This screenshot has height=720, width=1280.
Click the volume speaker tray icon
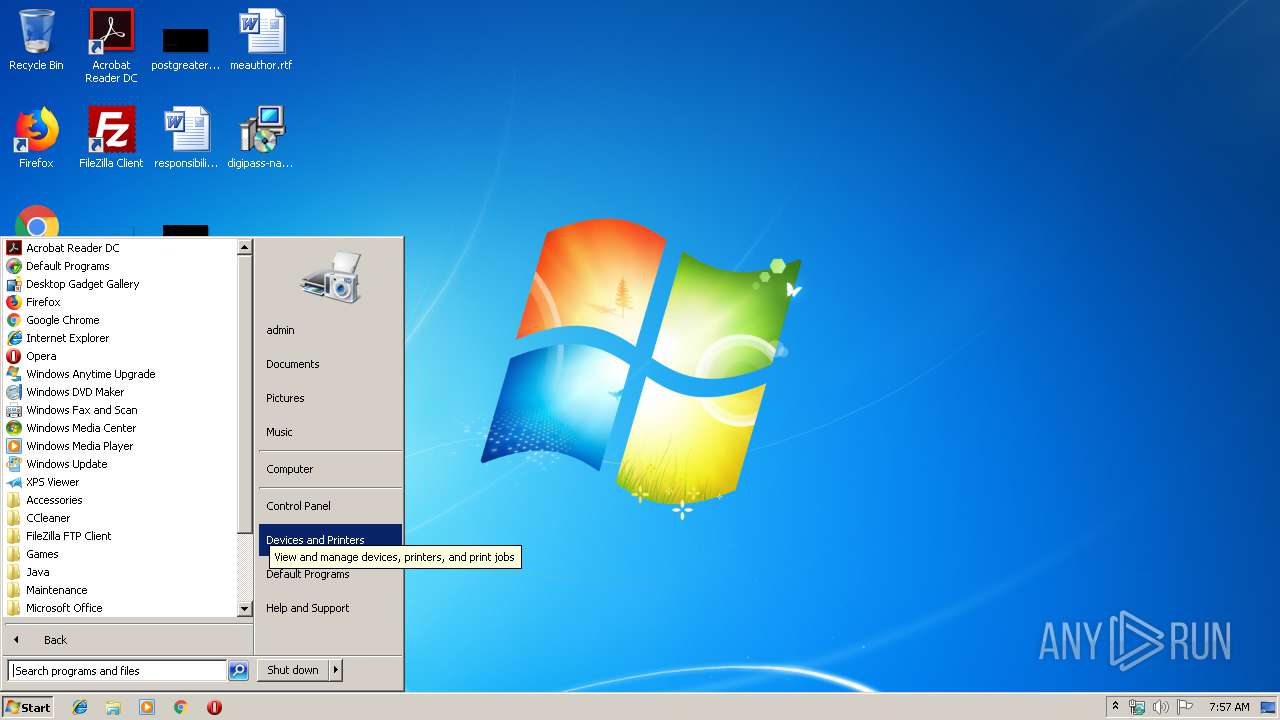1160,707
